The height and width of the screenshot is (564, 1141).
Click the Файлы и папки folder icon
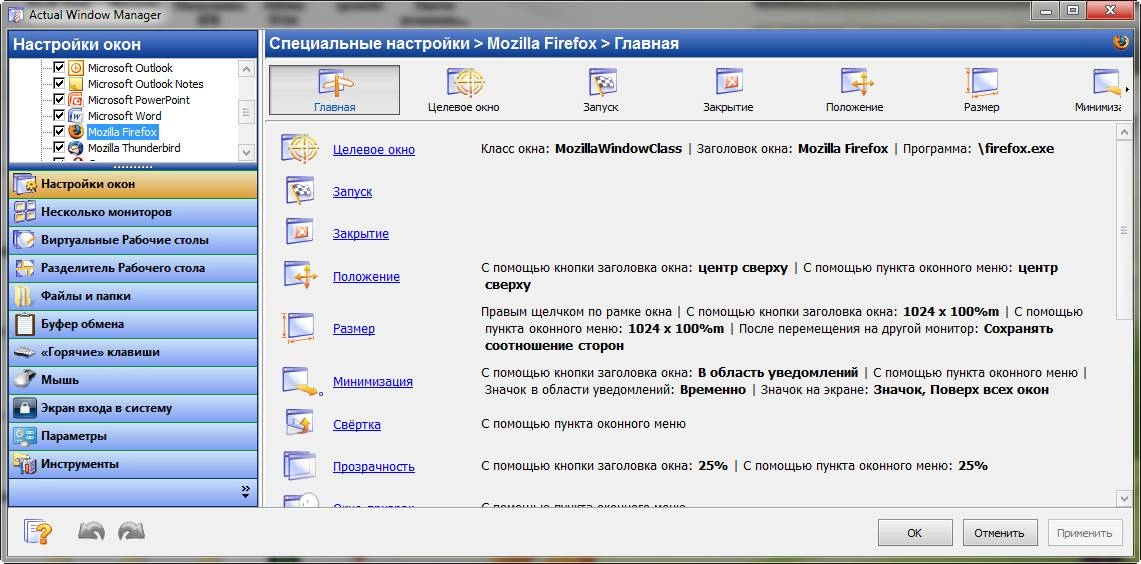[x=25, y=295]
